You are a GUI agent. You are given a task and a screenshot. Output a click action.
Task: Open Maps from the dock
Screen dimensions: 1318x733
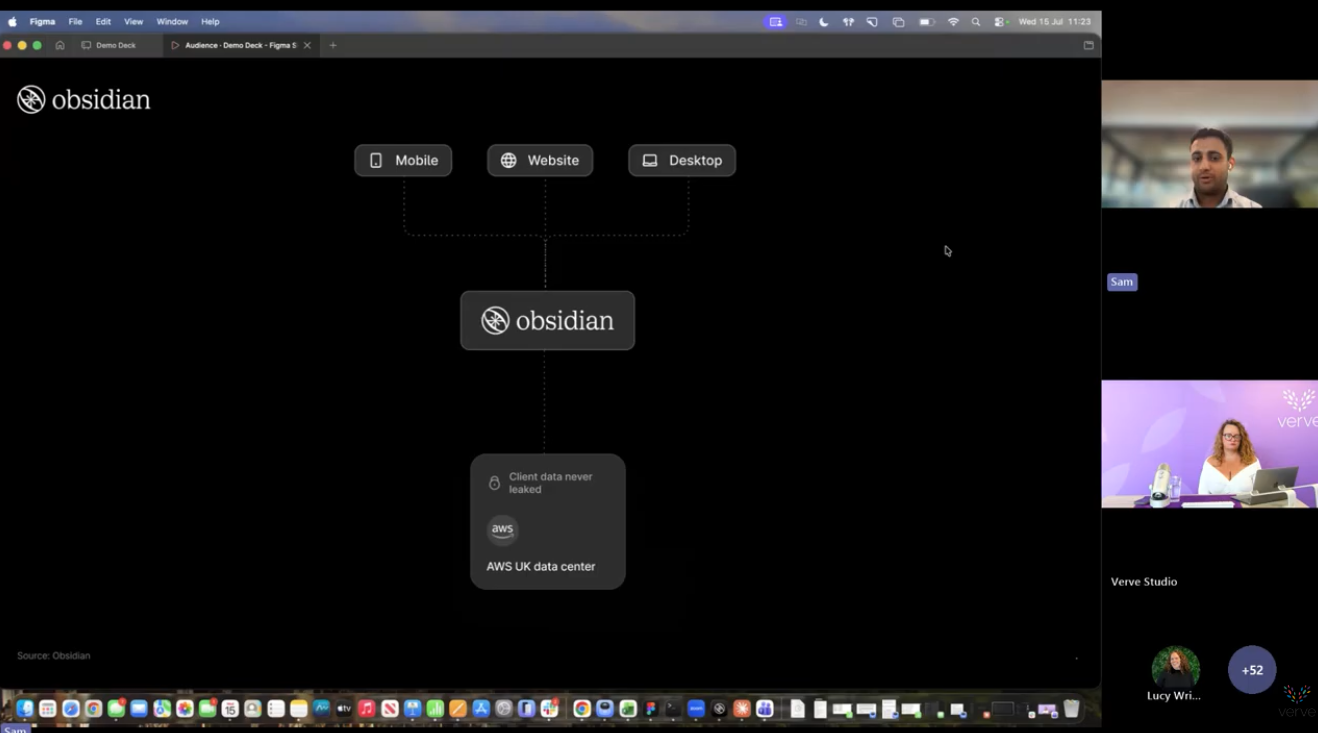click(162, 709)
